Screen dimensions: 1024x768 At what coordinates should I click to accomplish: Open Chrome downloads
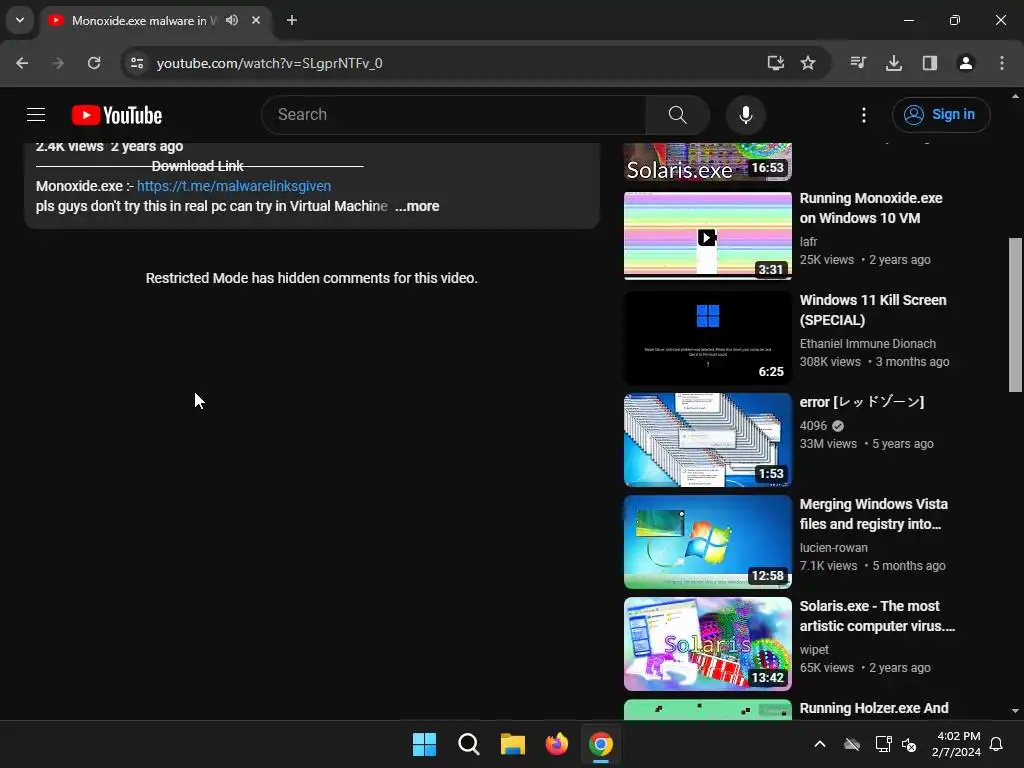(x=894, y=63)
